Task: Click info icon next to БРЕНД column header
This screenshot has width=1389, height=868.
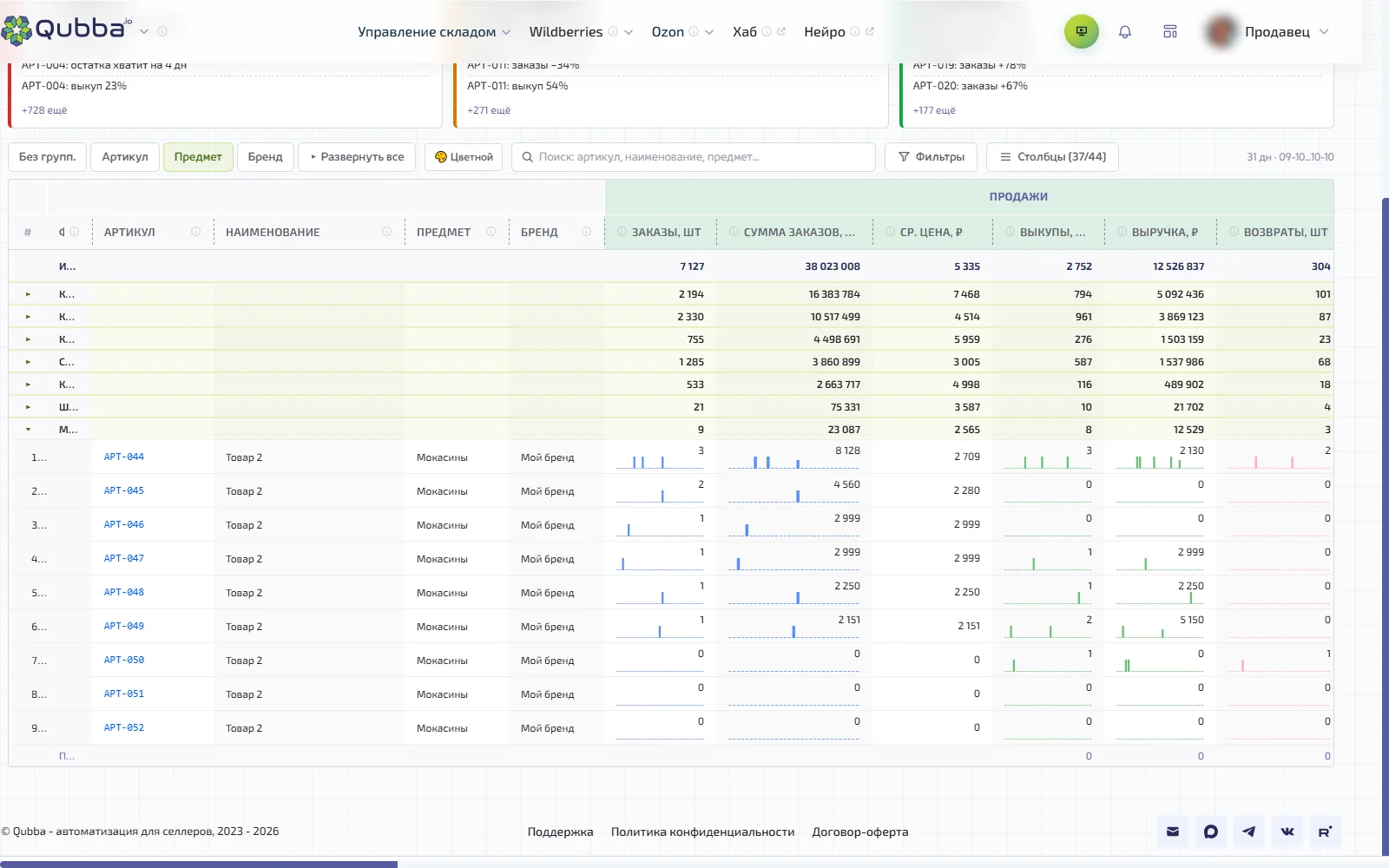Action: click(x=586, y=232)
